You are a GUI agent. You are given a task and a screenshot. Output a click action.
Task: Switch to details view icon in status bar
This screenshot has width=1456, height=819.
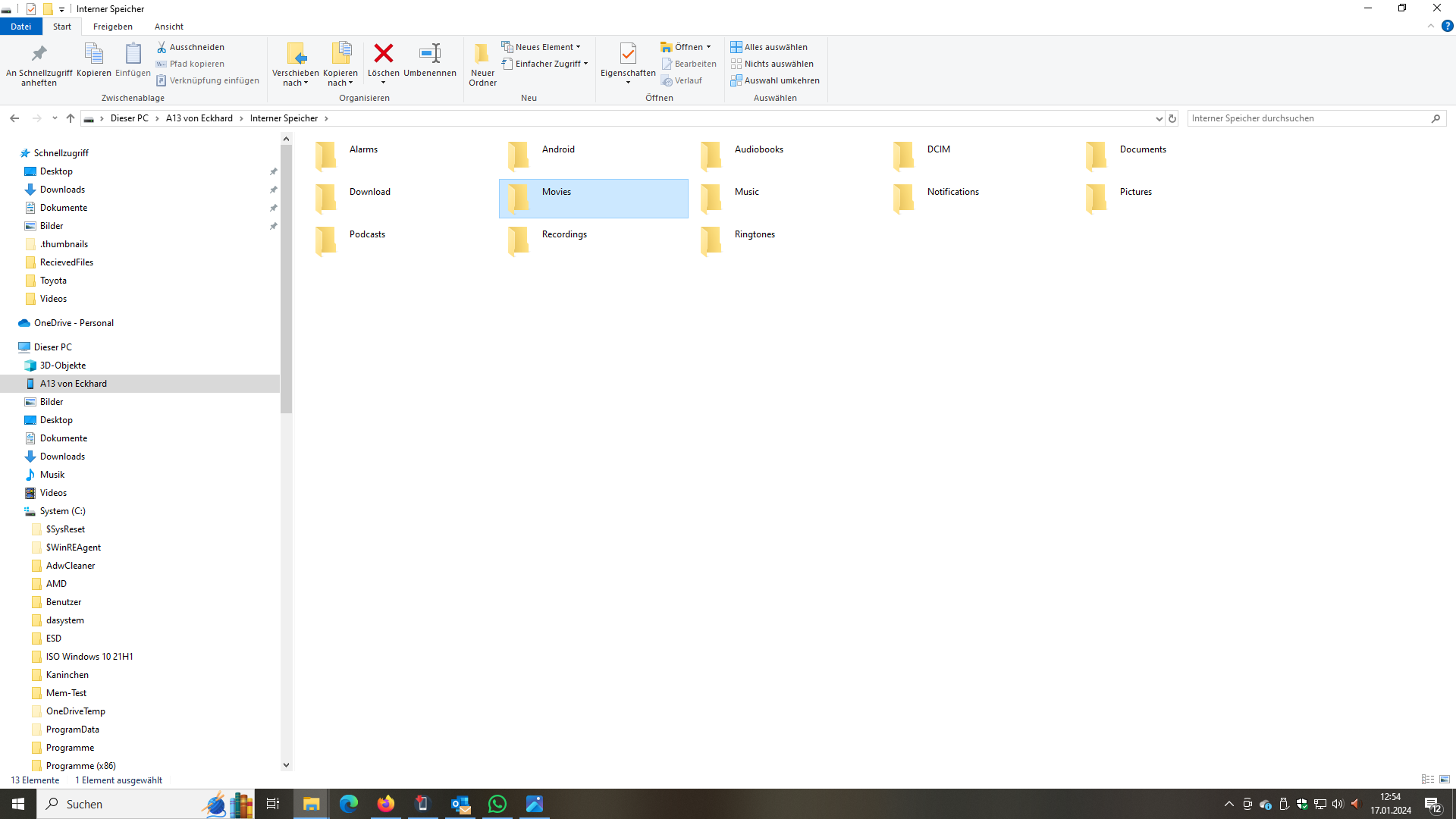(x=1428, y=780)
